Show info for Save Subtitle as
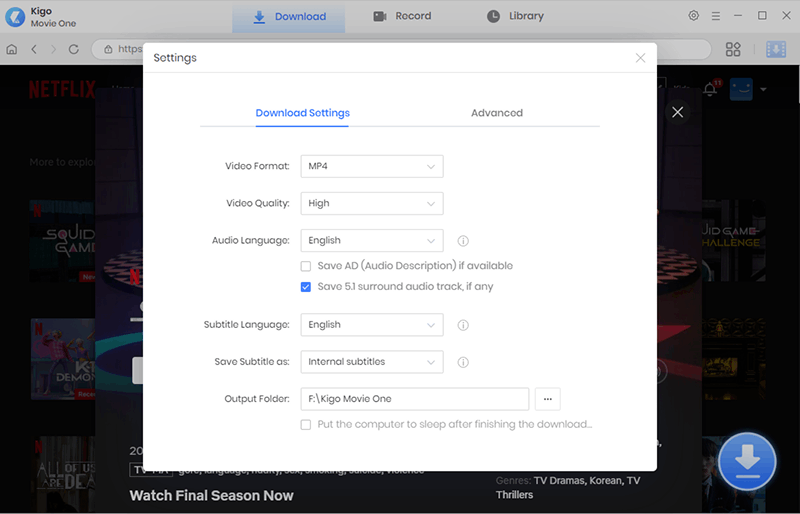Image resolution: width=800 pixels, height=514 pixels. (463, 362)
